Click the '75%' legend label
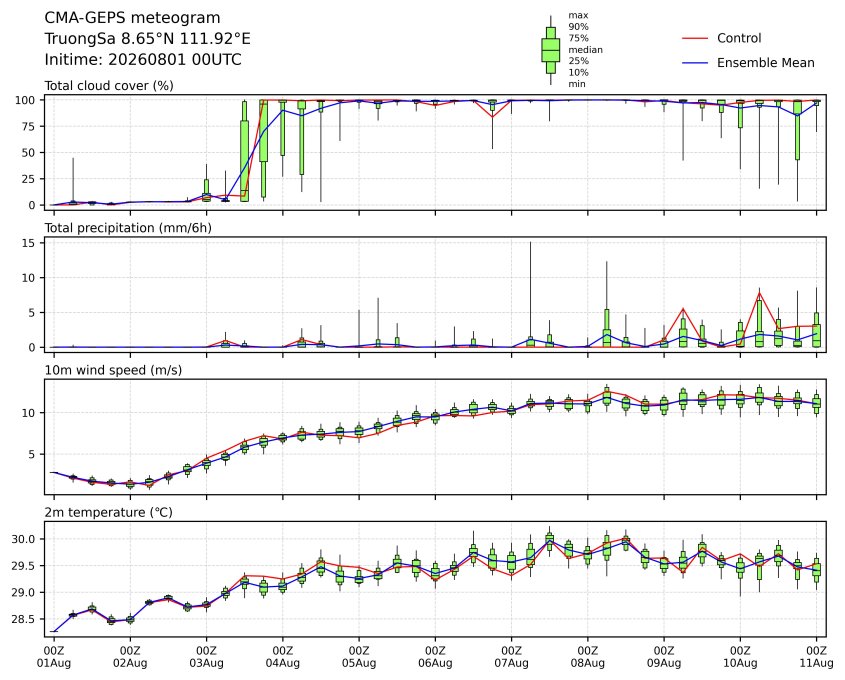This screenshot has width=845, height=680. 578,38
